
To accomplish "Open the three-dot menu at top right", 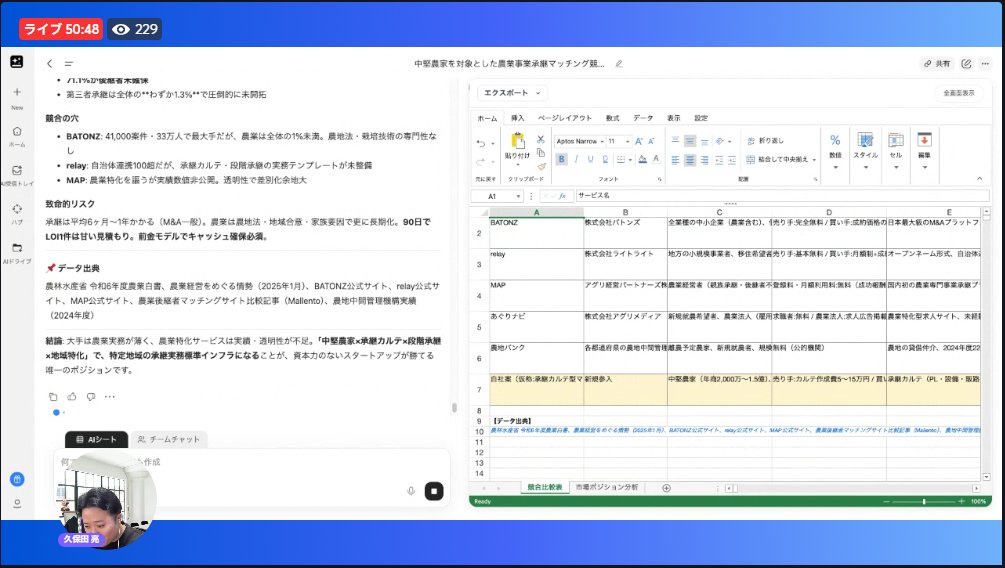I will tap(985, 63).
